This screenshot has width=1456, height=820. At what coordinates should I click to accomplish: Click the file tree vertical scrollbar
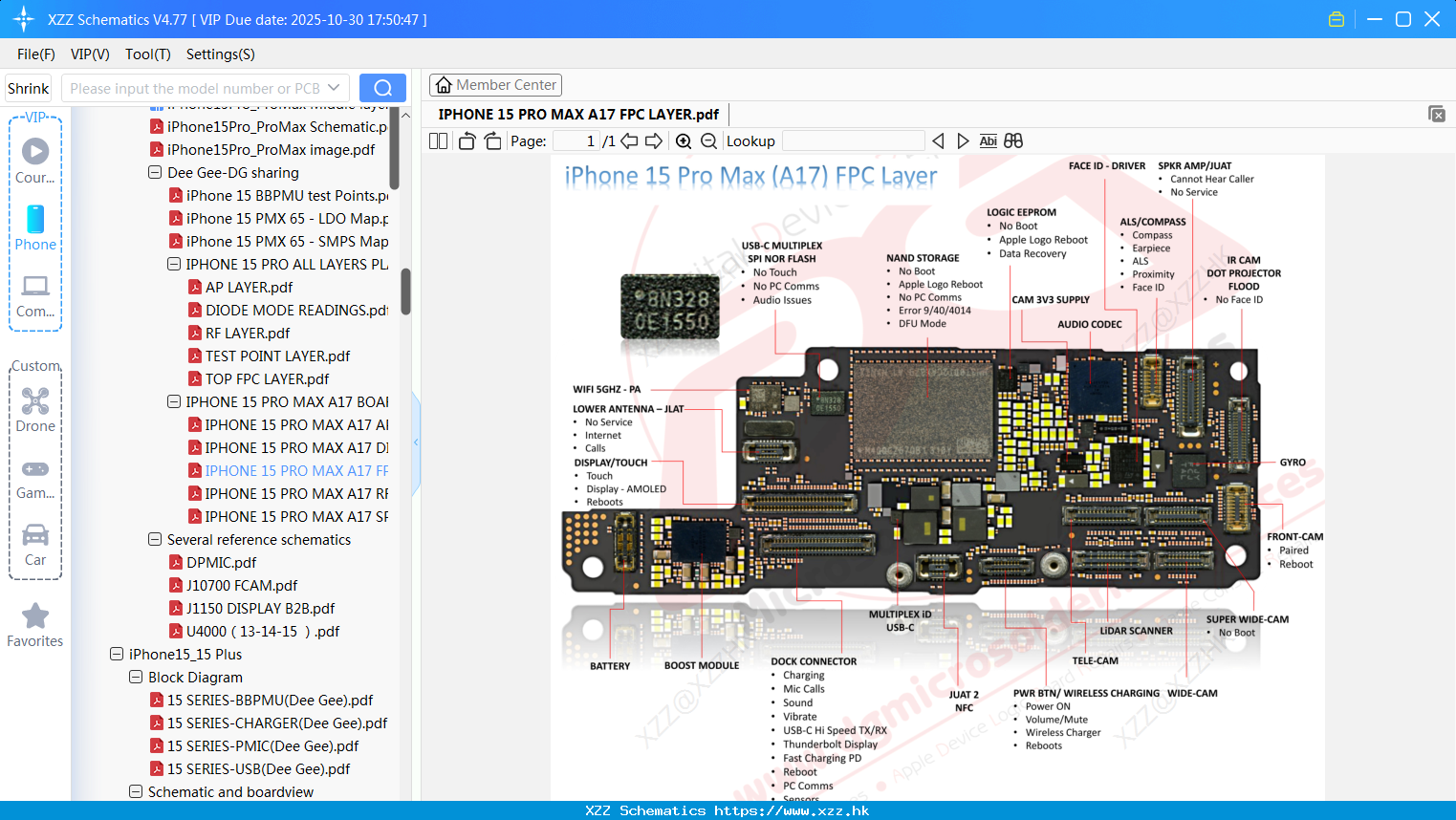[x=405, y=291]
